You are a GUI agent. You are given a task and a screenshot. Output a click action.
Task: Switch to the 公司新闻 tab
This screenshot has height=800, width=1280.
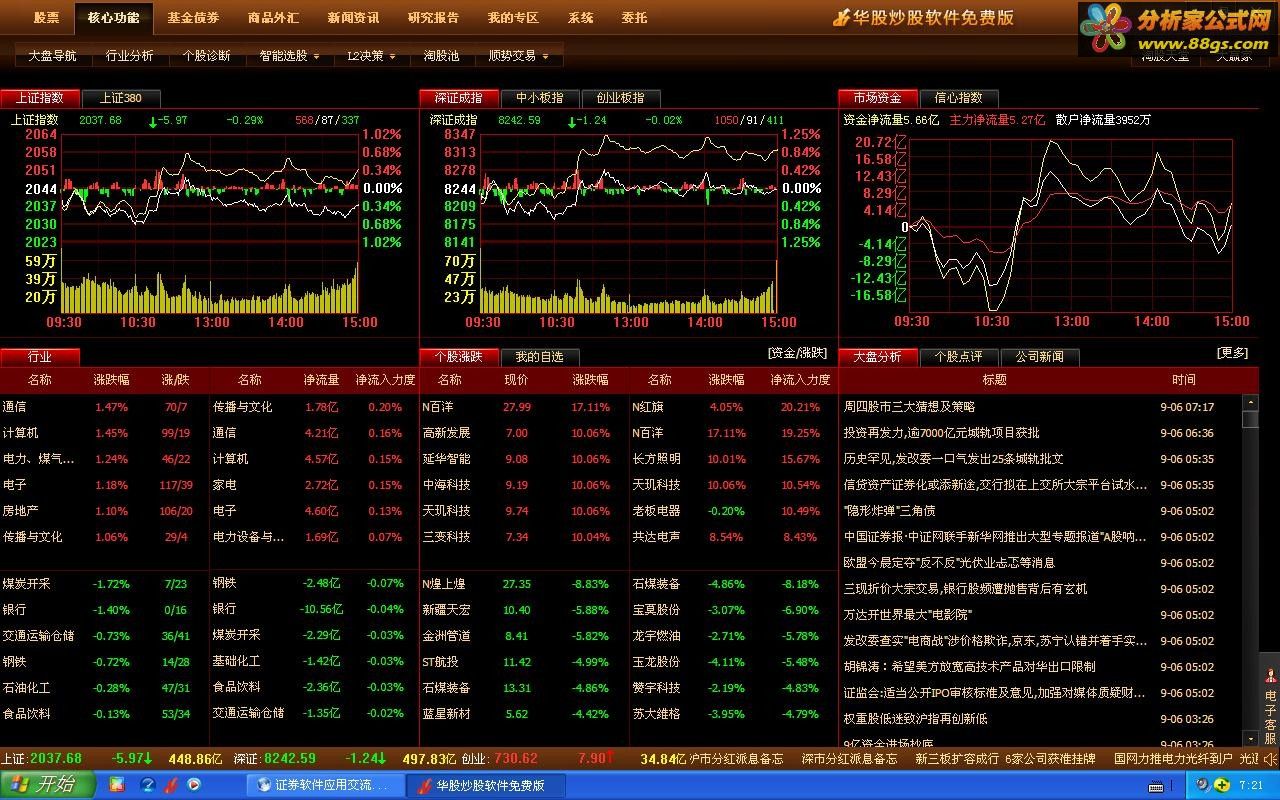(1040, 357)
